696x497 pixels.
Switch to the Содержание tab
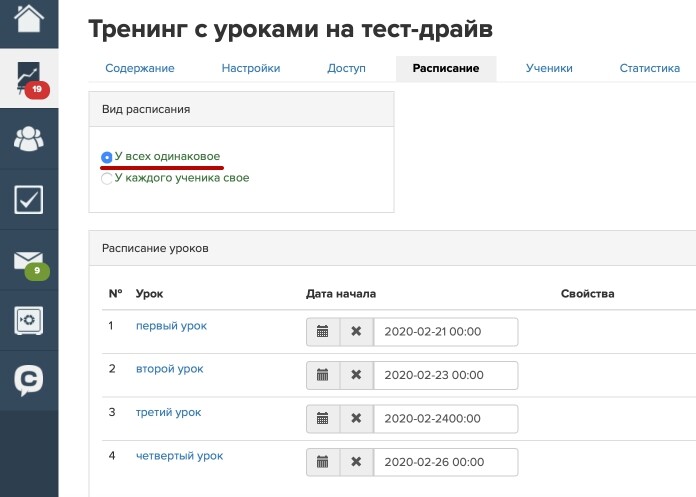(140, 68)
